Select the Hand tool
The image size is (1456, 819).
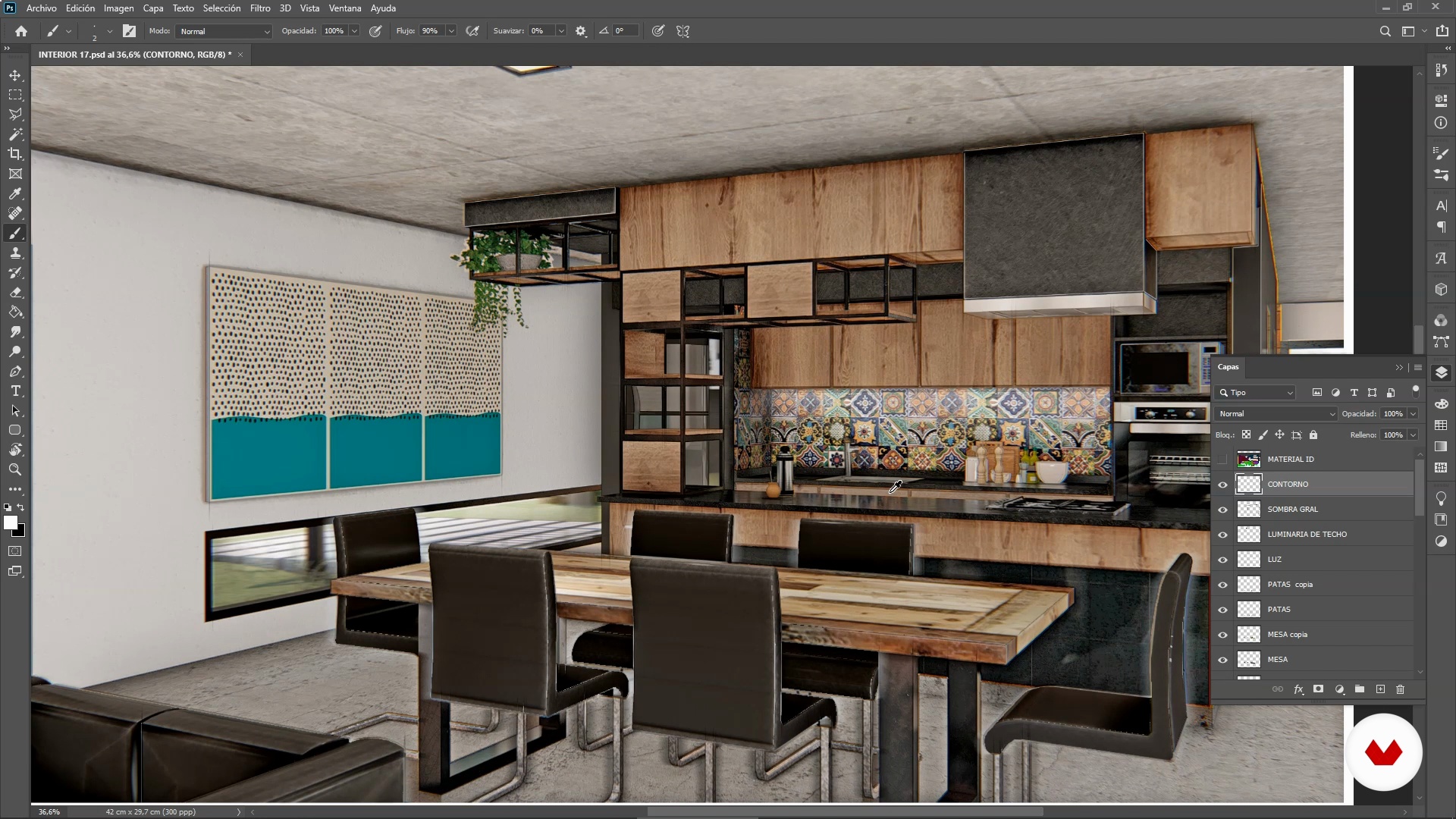click(x=15, y=450)
